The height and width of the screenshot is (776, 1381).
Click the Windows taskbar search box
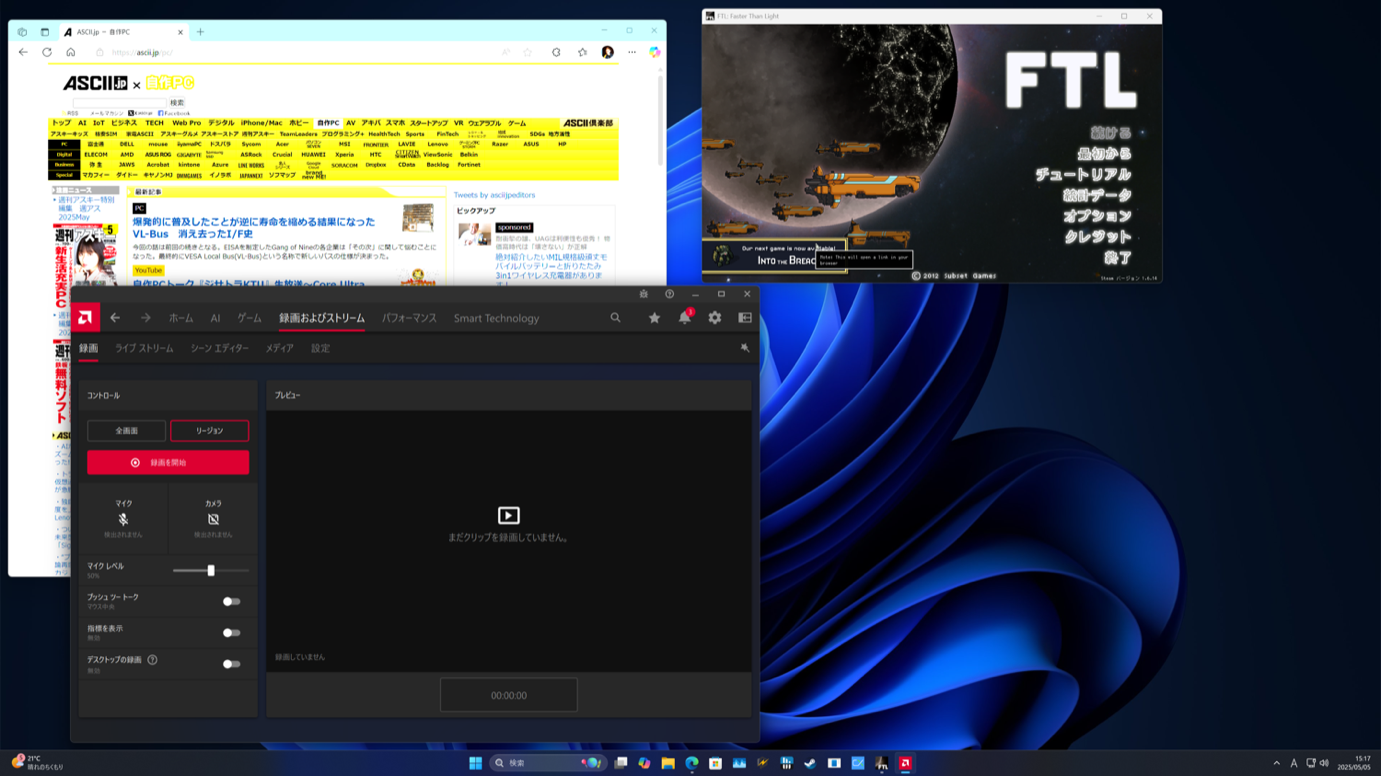[x=548, y=763]
